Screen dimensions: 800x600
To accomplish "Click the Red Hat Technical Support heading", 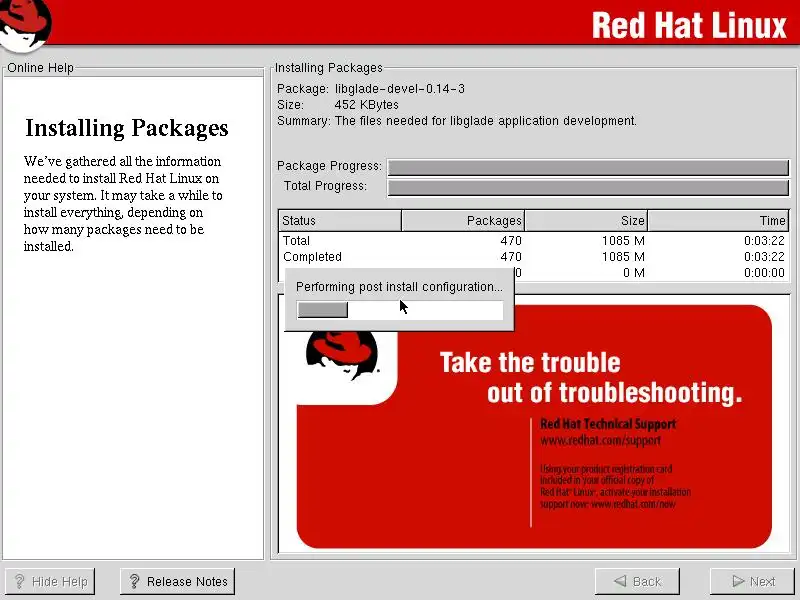I will pyautogui.click(x=608, y=424).
